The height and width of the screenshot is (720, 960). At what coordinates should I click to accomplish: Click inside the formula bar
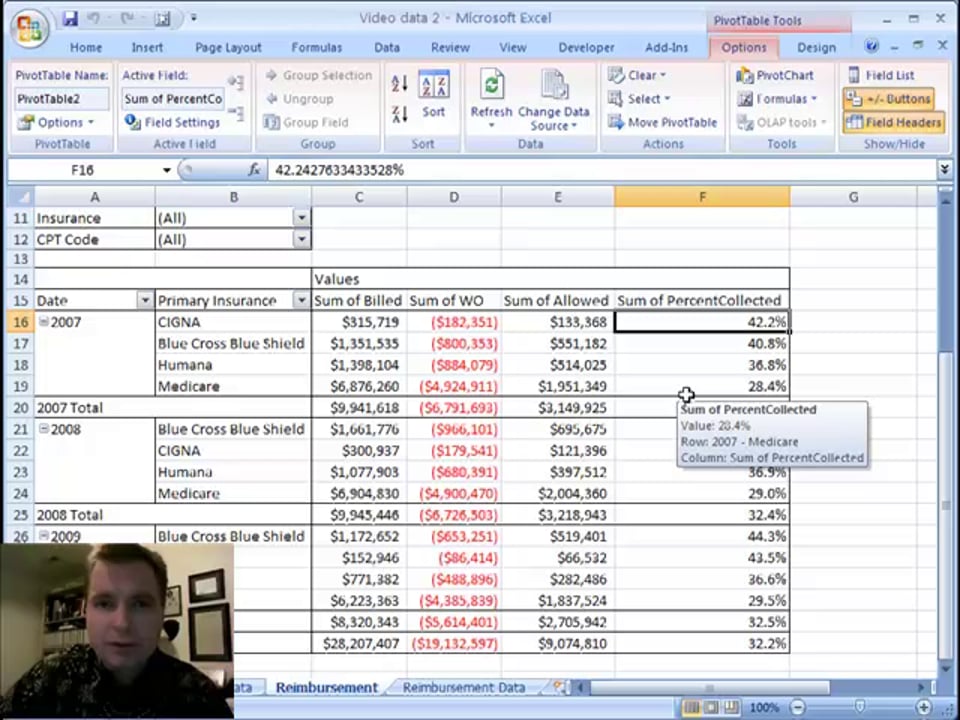coord(602,170)
